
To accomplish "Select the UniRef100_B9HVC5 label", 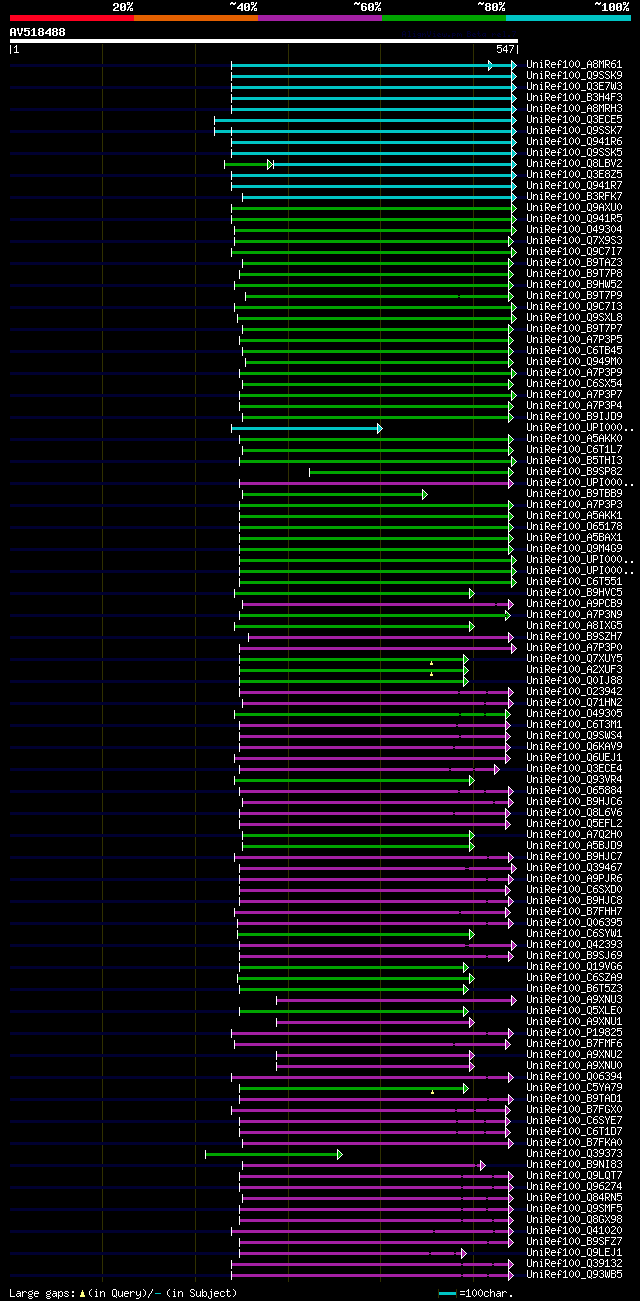I will [x=575, y=593].
